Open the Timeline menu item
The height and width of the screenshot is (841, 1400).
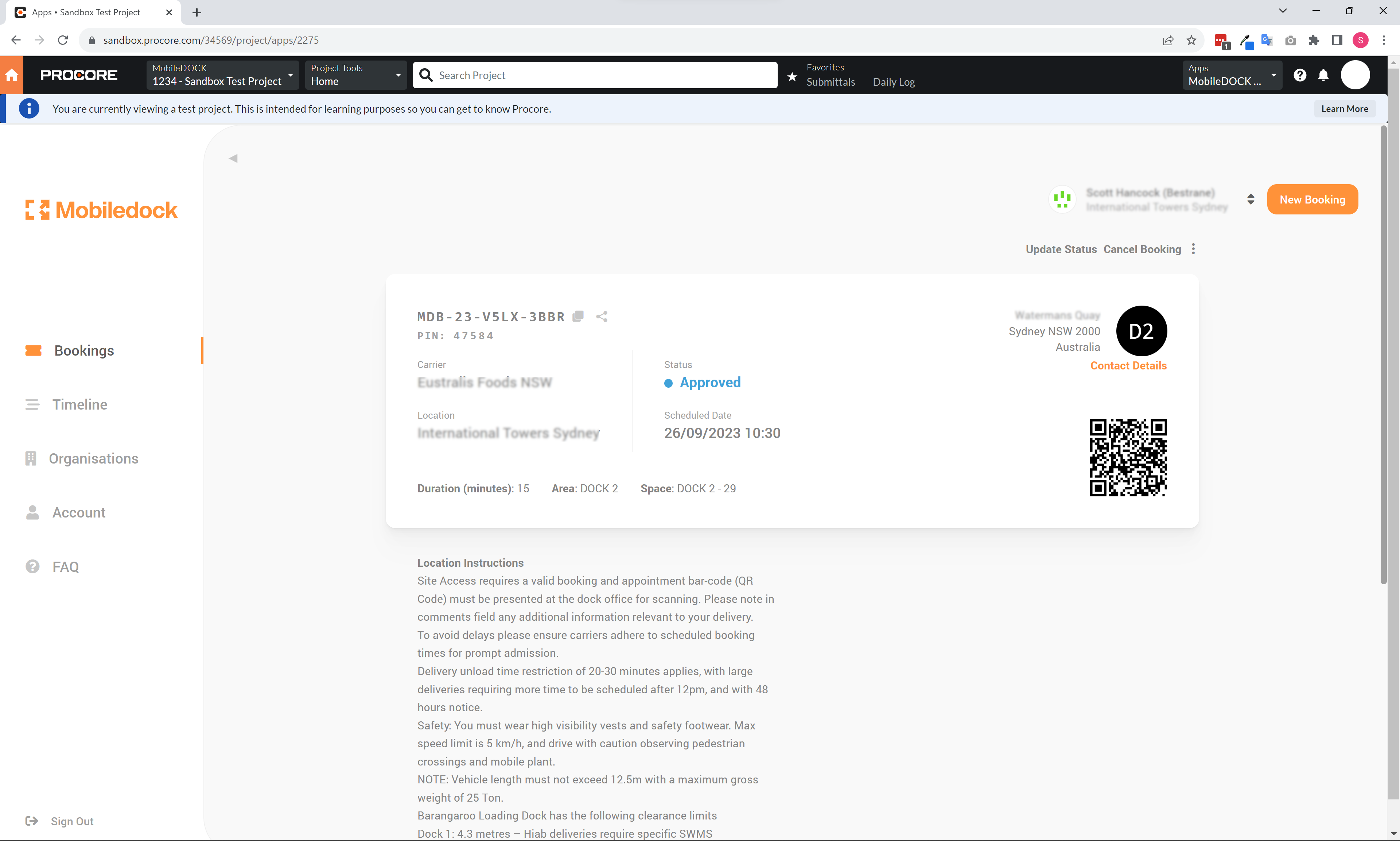click(79, 404)
